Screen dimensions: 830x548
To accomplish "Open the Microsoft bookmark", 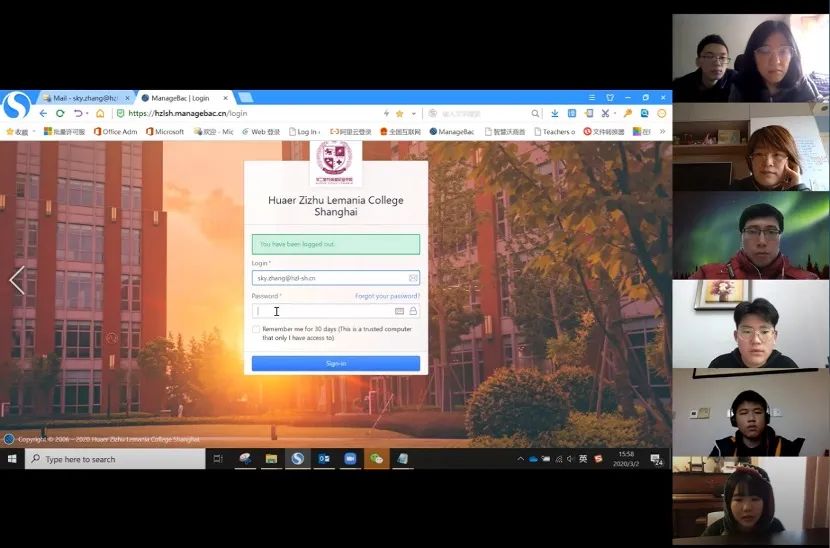I will pos(165,131).
